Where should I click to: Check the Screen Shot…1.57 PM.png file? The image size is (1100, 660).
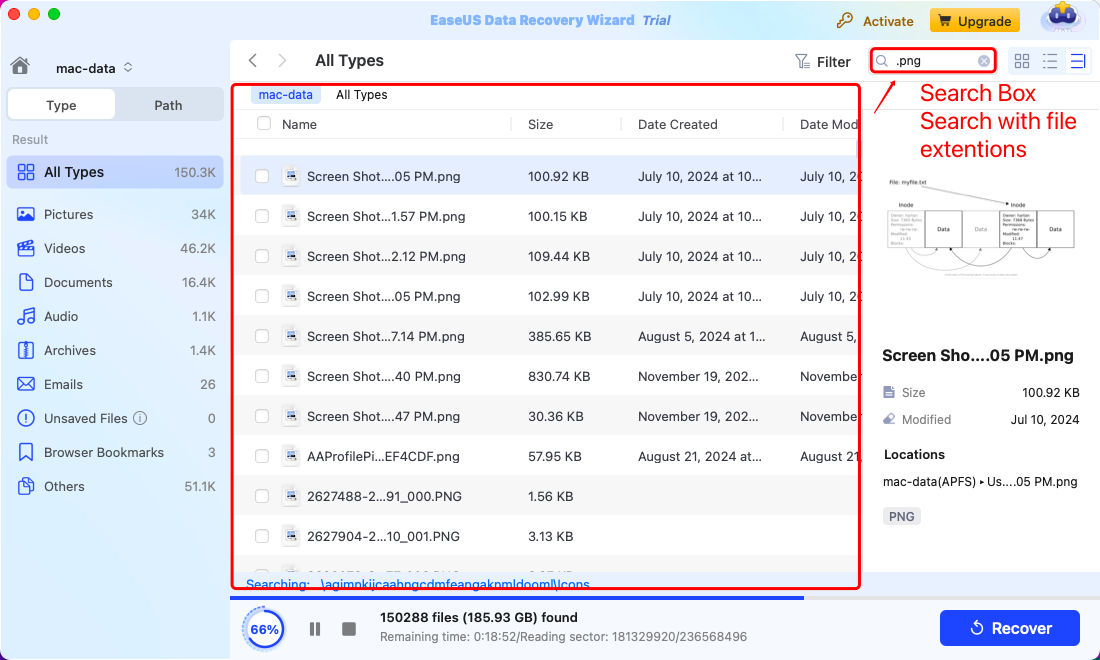(x=262, y=216)
